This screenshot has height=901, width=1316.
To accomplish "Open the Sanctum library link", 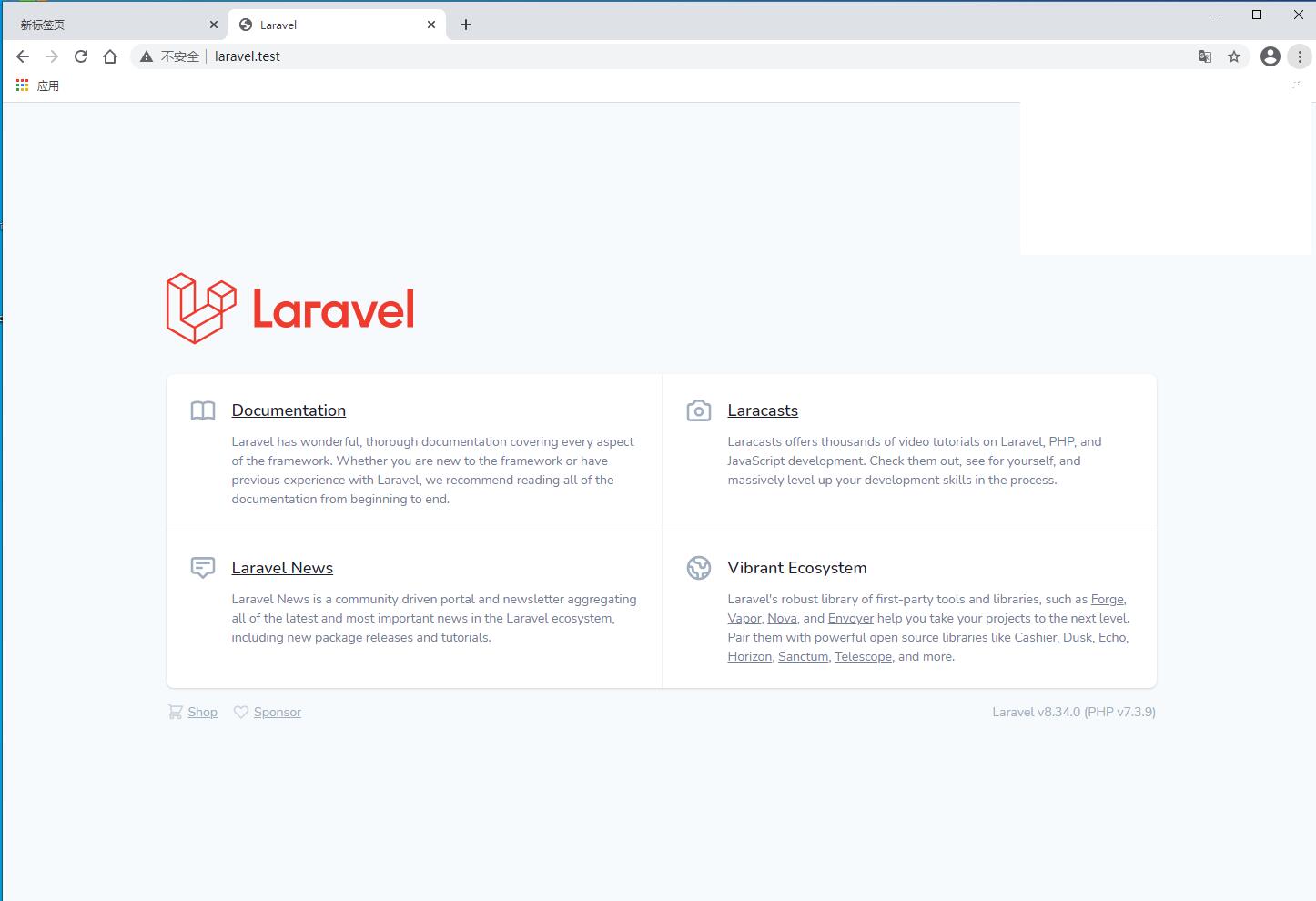I will pyautogui.click(x=804, y=656).
